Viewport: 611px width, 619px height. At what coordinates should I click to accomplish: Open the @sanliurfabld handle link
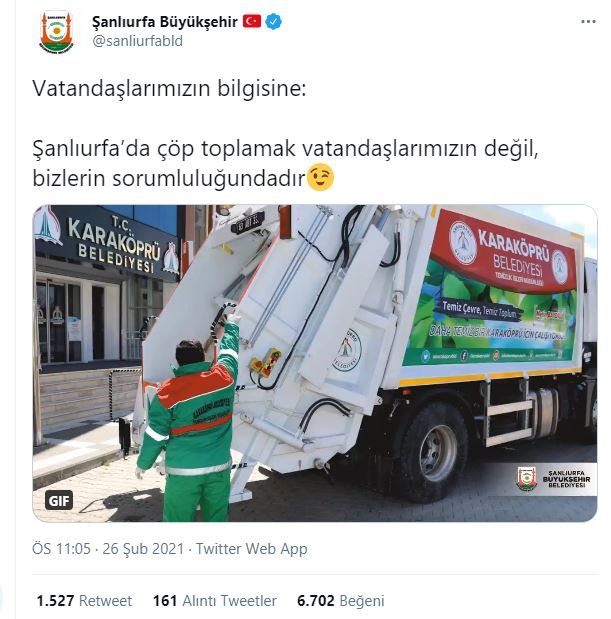[137, 41]
